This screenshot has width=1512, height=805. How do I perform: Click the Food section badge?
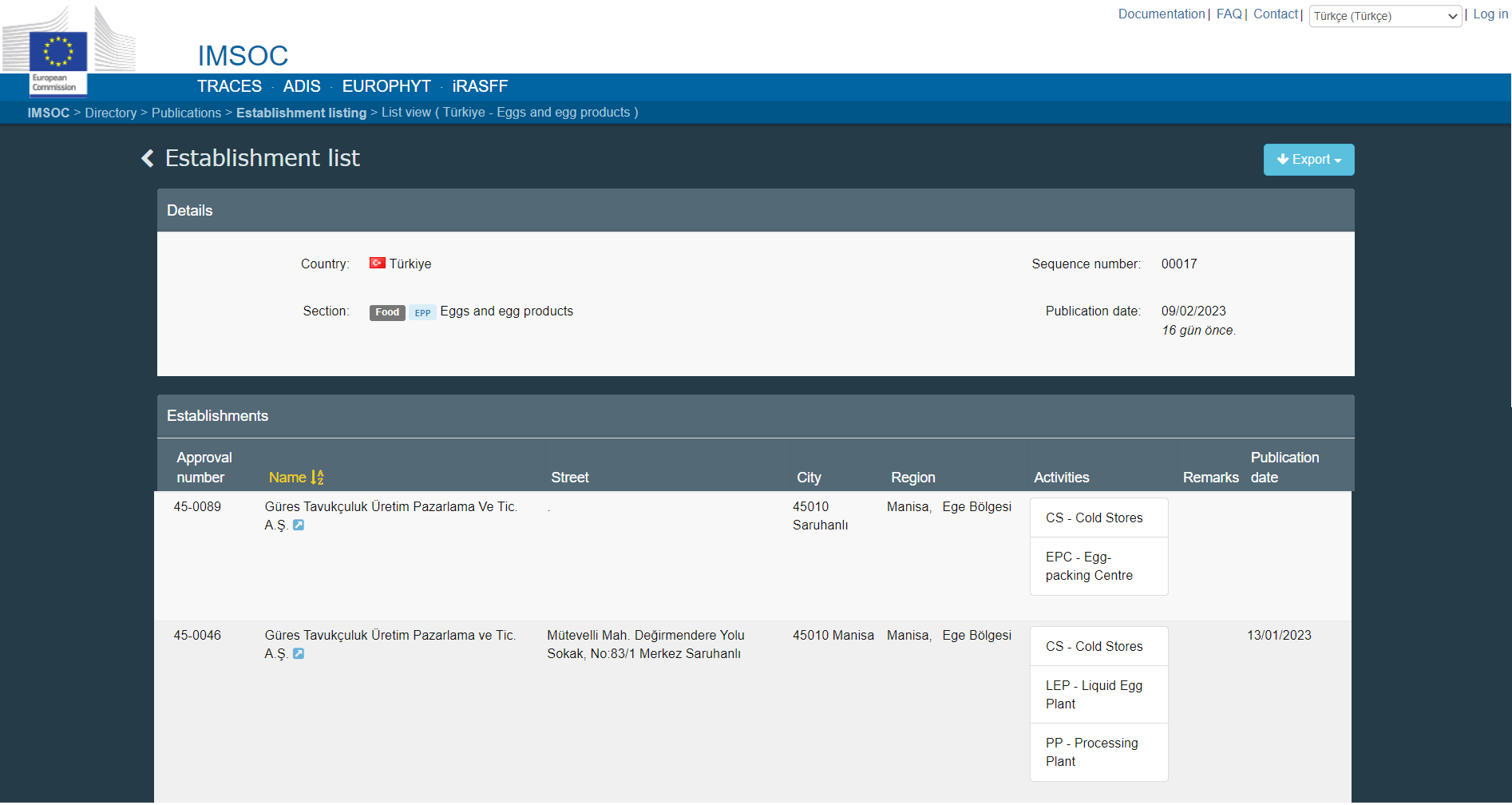387,312
